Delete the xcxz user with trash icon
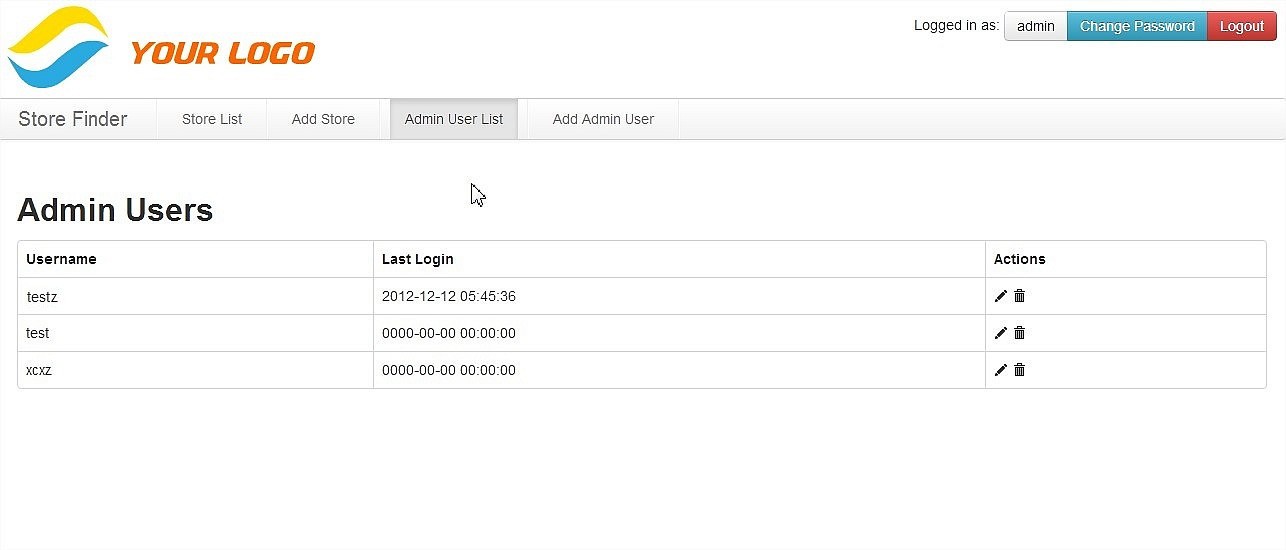 click(1020, 370)
